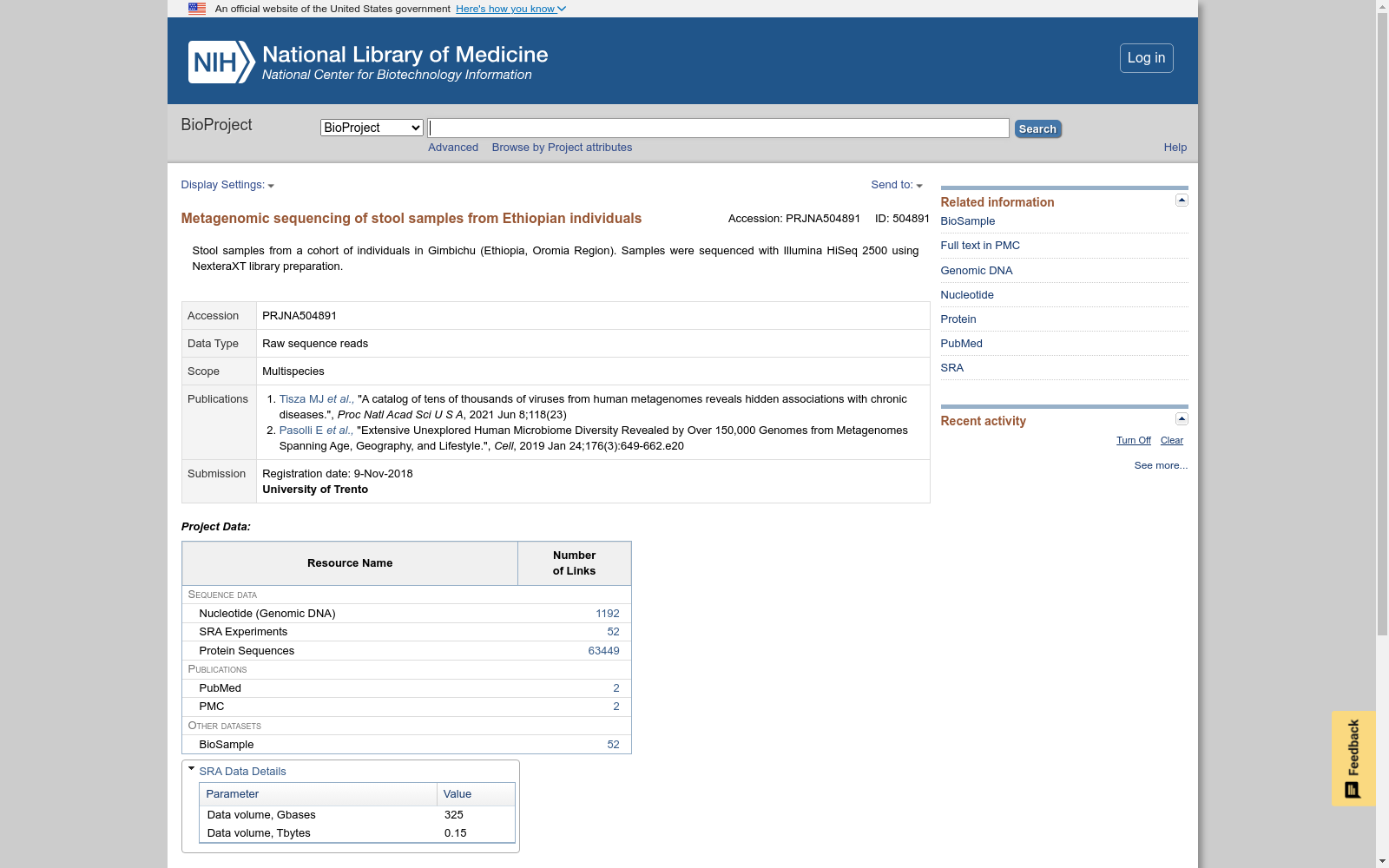Screen dimensions: 1389x868
Task: Focus the search text field
Action: [718, 128]
